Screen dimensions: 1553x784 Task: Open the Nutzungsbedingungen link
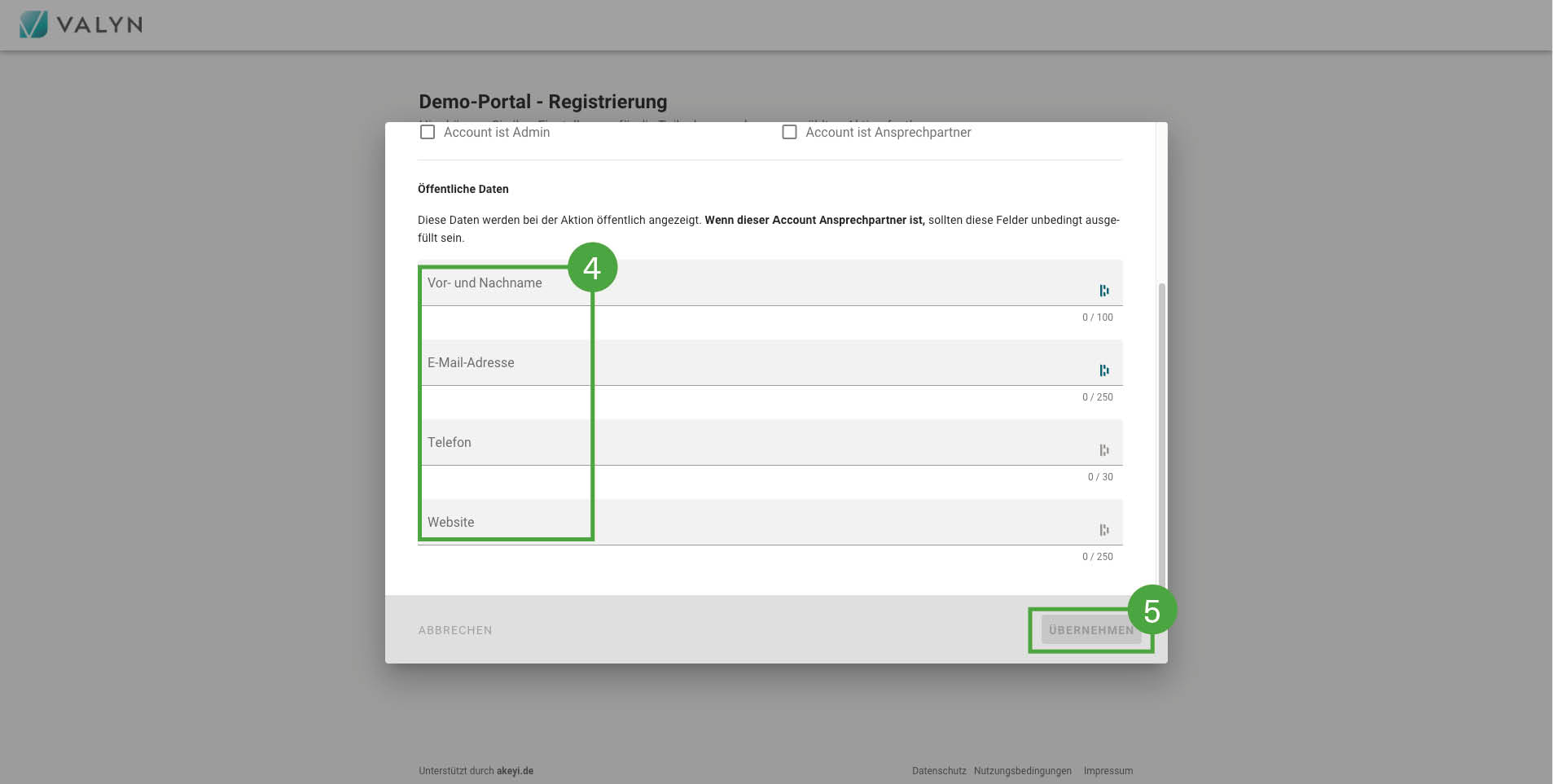tap(1022, 771)
